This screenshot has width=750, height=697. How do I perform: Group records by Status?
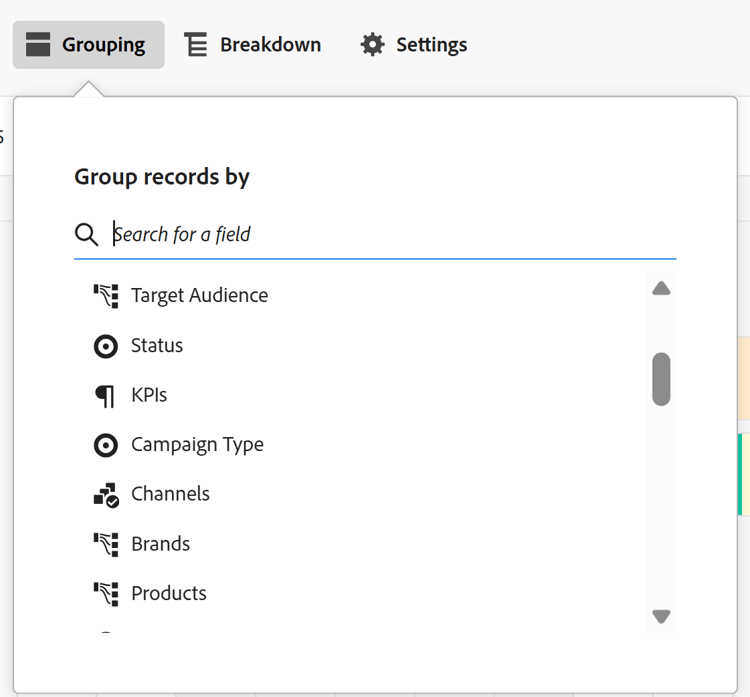coord(157,346)
